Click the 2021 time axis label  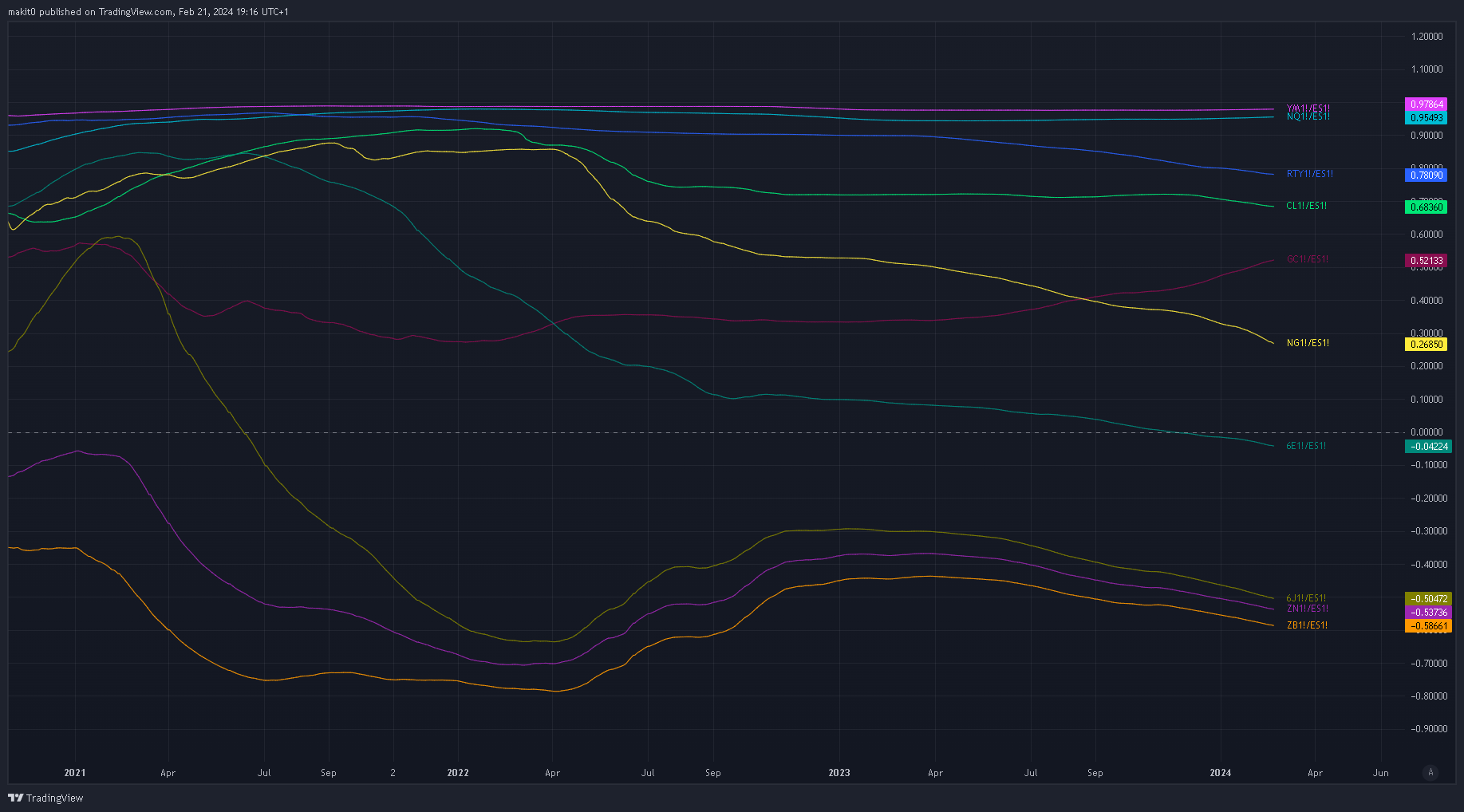click(75, 773)
